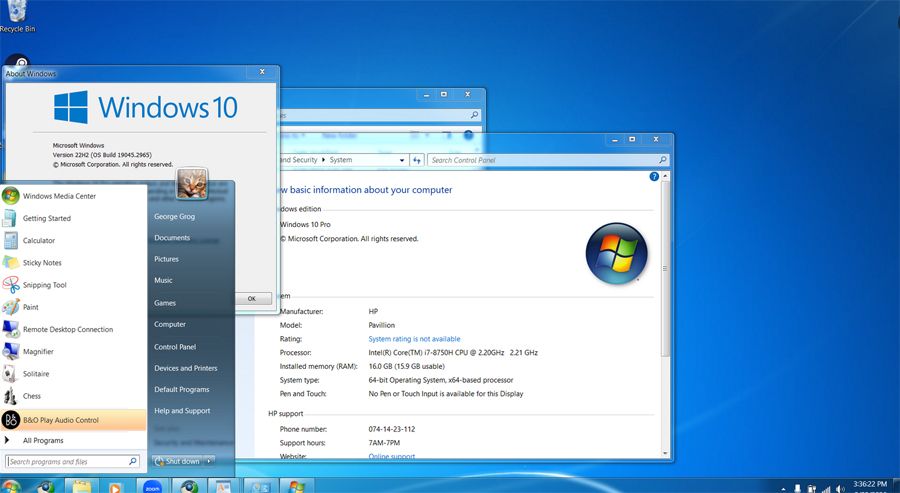Expand All Programs list
The image size is (900, 493).
(73, 441)
